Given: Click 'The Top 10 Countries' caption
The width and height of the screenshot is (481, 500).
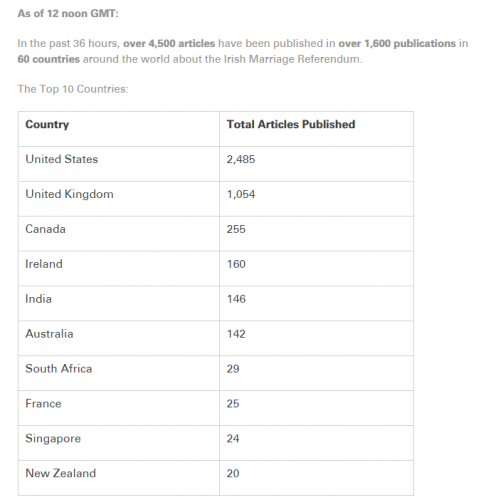Looking at the screenshot, I should pyautogui.click(x=73, y=89).
